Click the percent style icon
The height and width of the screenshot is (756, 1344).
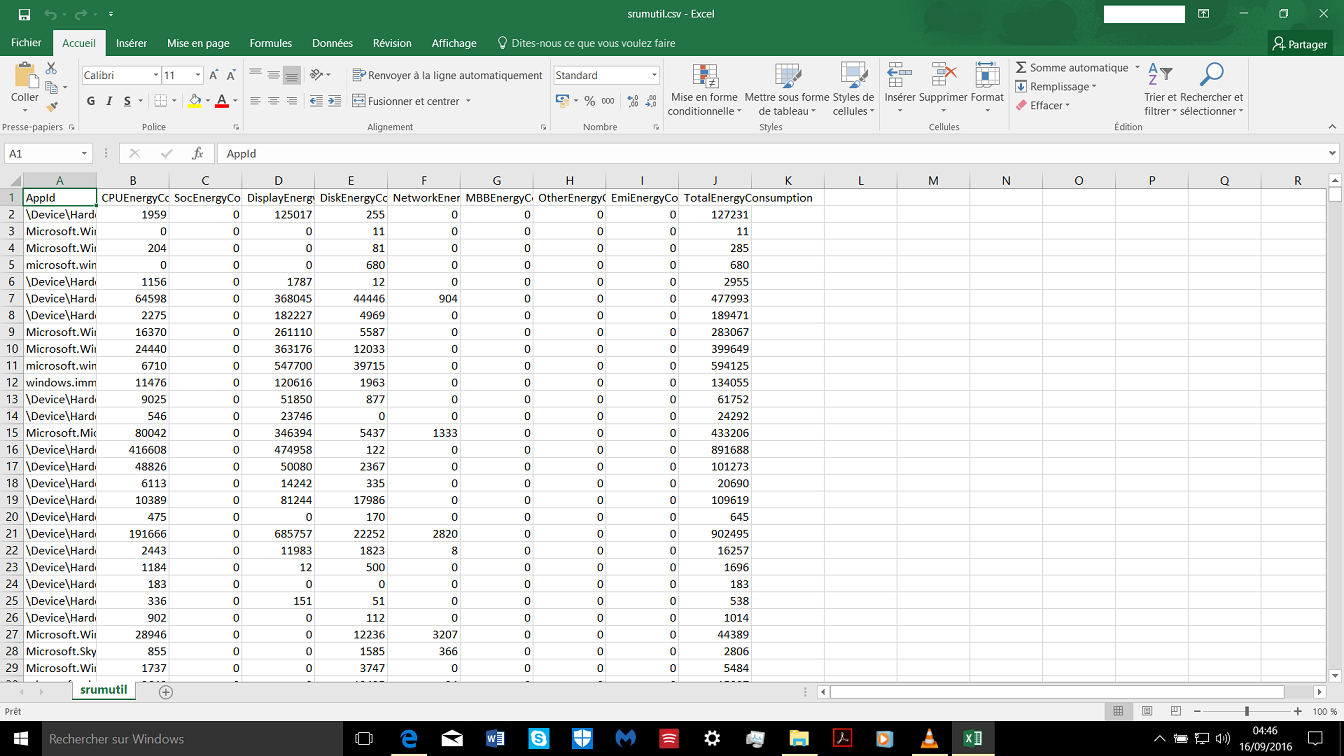pyautogui.click(x=590, y=101)
